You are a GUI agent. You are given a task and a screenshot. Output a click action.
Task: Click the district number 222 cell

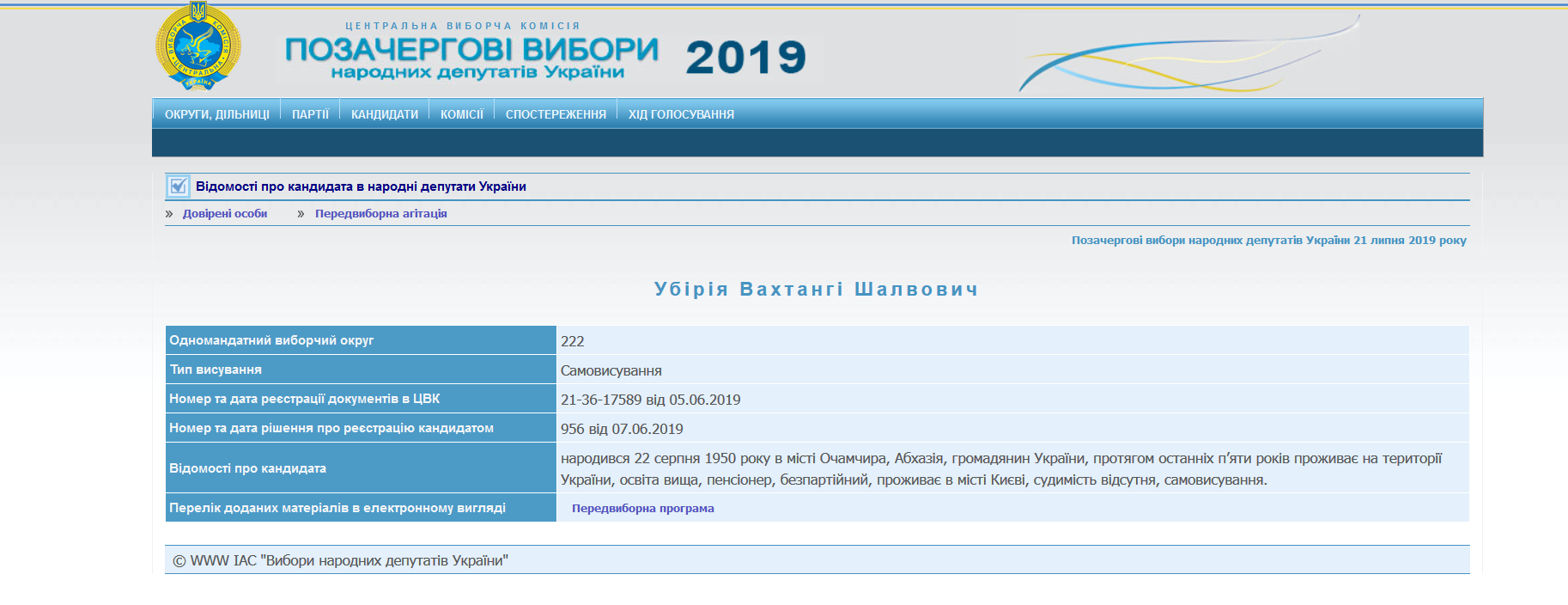pyautogui.click(x=573, y=341)
